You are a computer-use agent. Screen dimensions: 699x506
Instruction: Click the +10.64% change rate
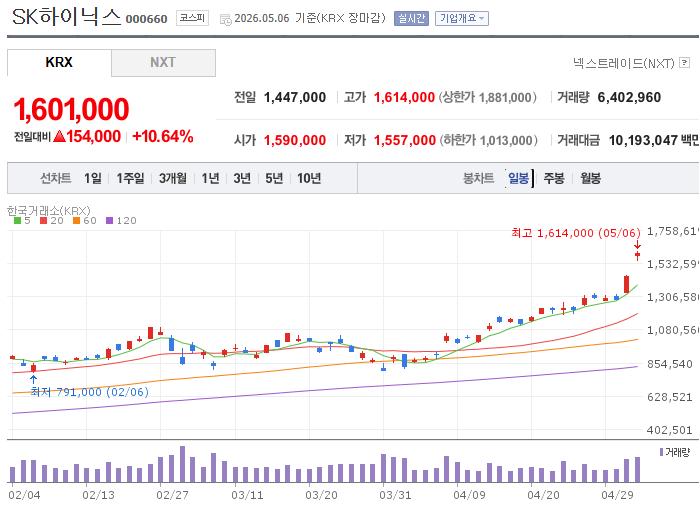click(163, 136)
